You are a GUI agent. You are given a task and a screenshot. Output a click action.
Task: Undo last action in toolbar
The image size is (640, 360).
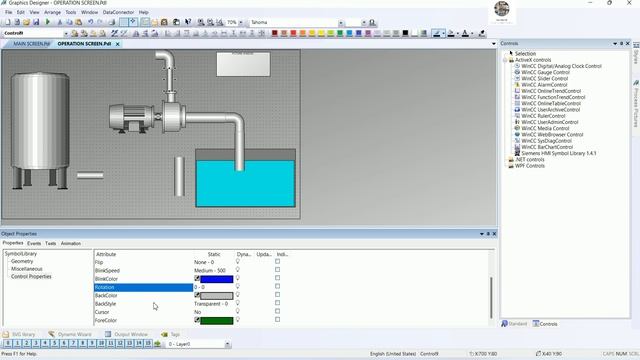click(x=90, y=22)
